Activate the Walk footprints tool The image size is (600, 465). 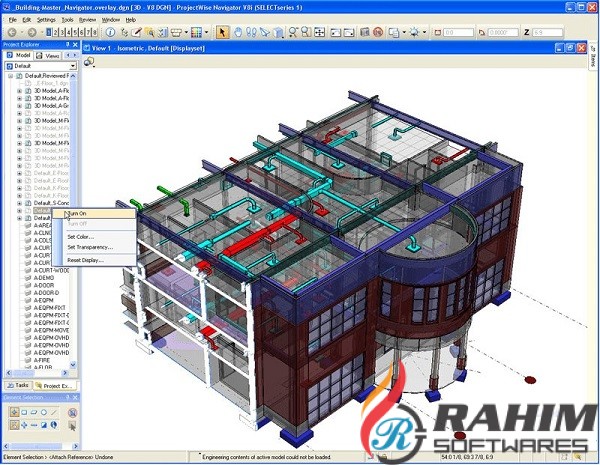point(251,33)
